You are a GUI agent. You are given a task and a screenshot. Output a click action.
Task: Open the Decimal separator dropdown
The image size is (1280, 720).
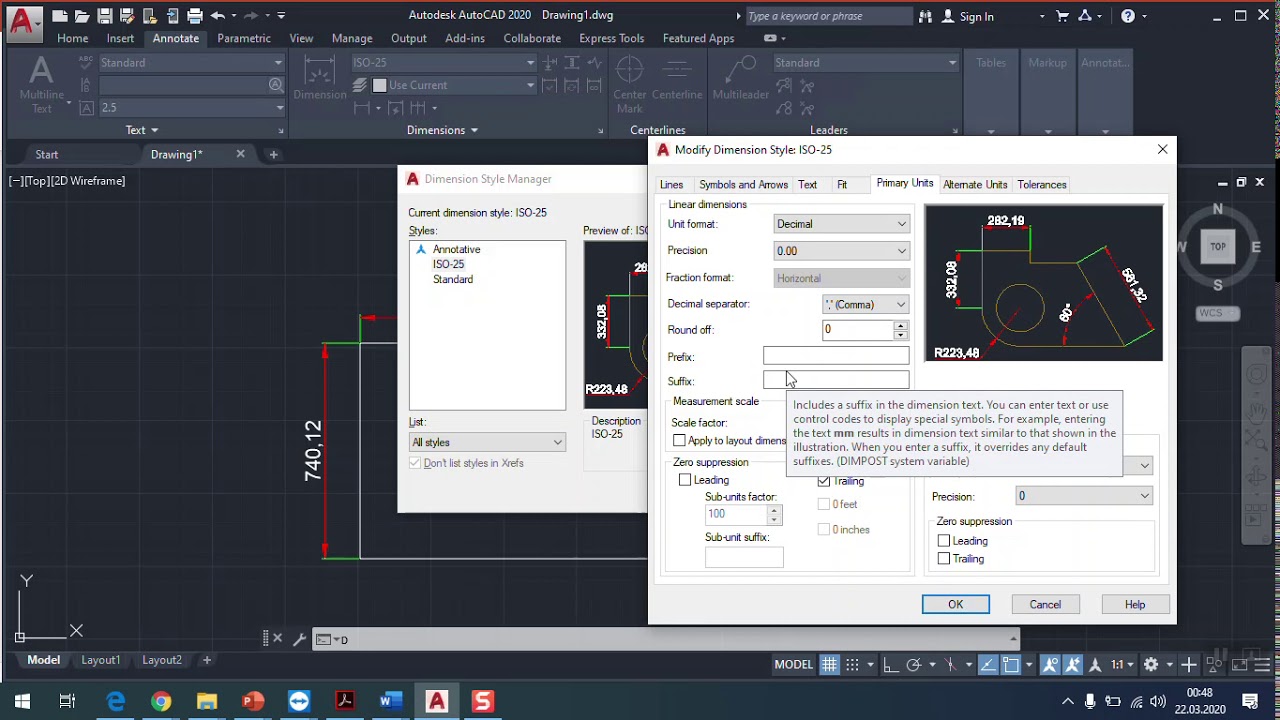865,305
